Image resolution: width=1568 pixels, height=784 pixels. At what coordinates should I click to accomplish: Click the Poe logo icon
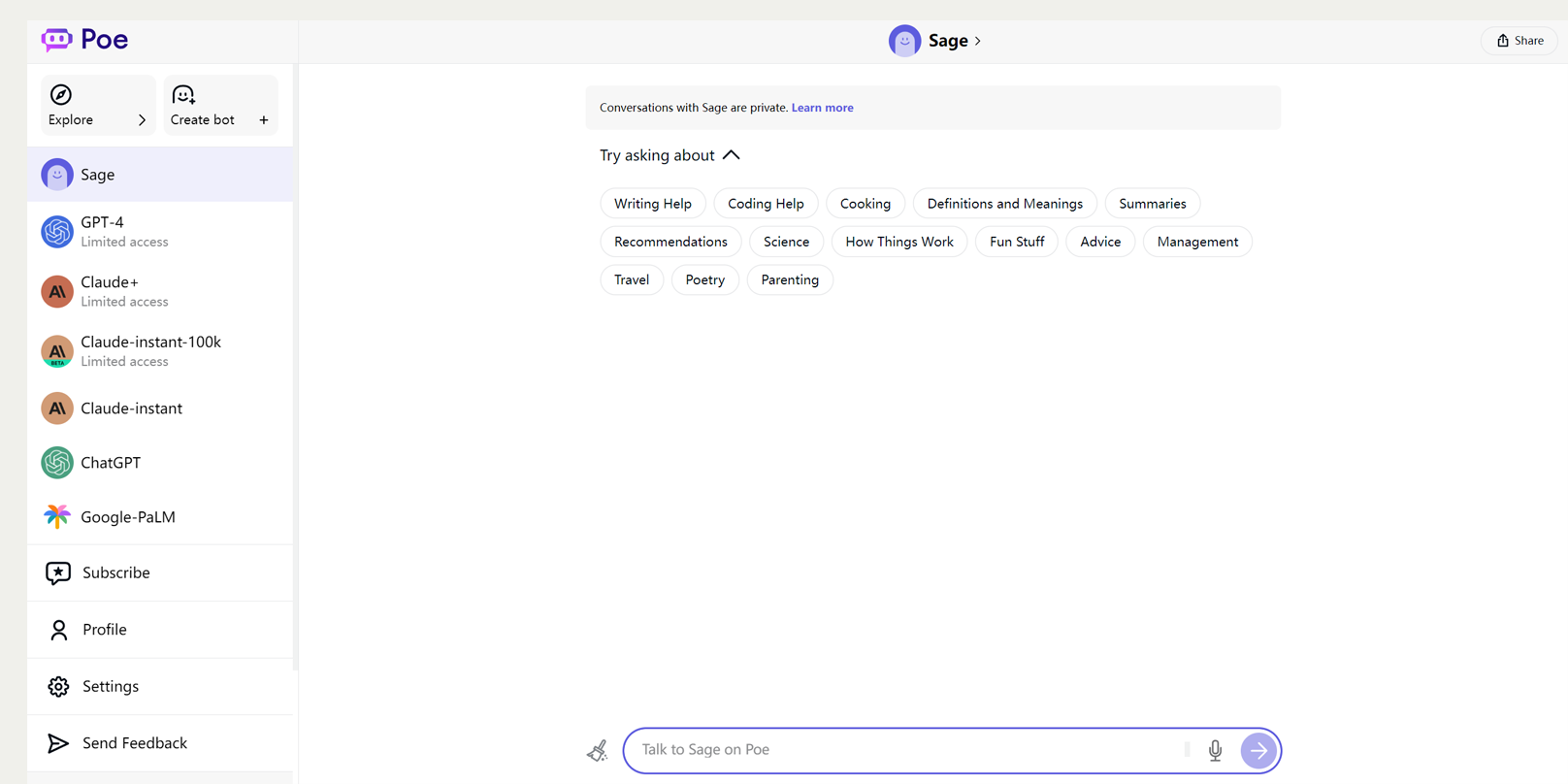click(x=56, y=40)
